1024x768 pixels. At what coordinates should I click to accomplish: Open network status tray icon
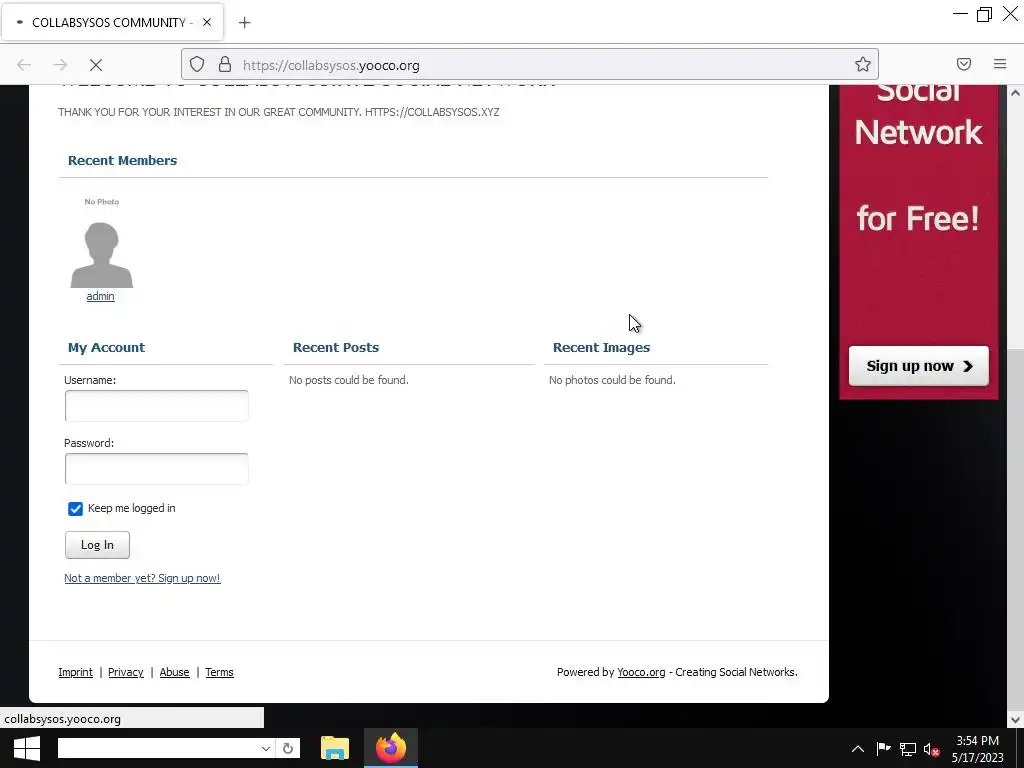click(908, 749)
